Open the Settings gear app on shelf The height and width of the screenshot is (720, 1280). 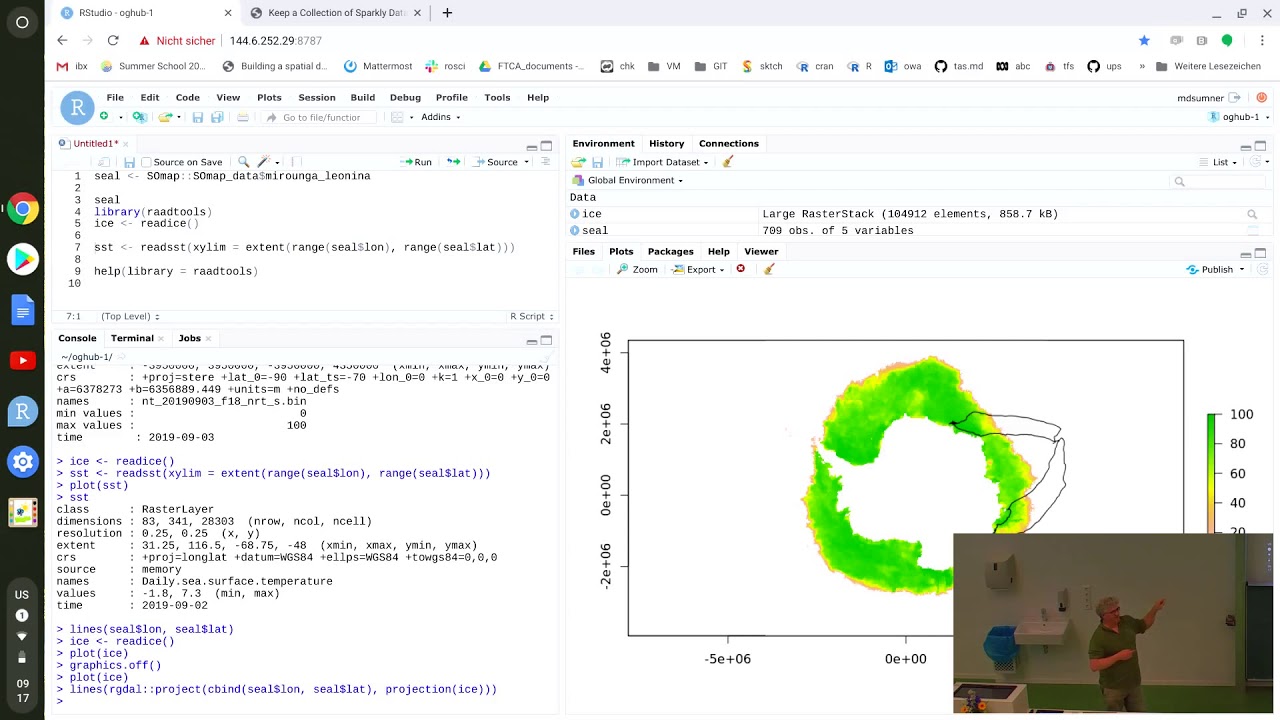coord(22,462)
